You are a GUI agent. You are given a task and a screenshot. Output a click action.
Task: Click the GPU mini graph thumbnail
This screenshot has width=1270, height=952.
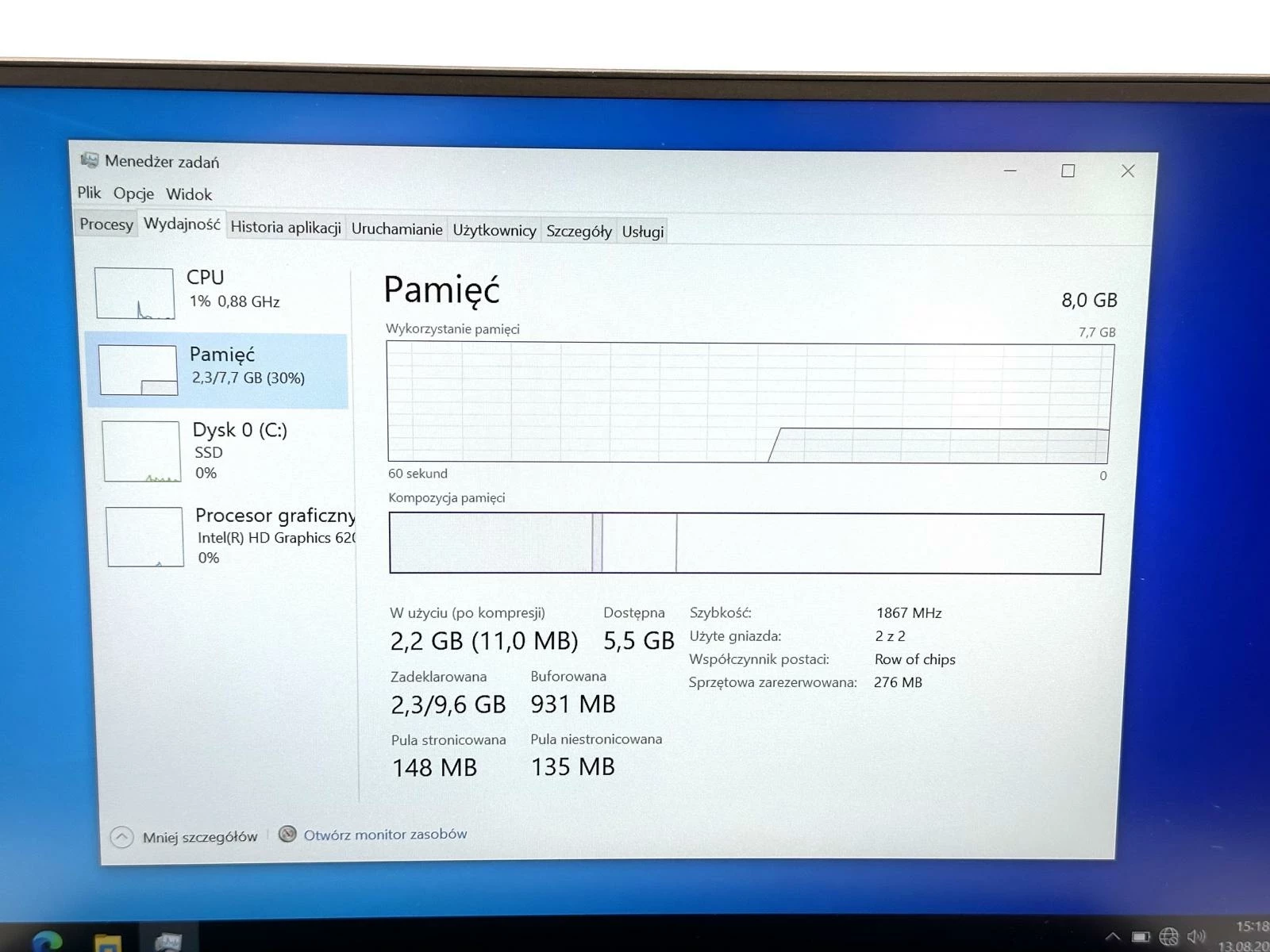pos(144,537)
